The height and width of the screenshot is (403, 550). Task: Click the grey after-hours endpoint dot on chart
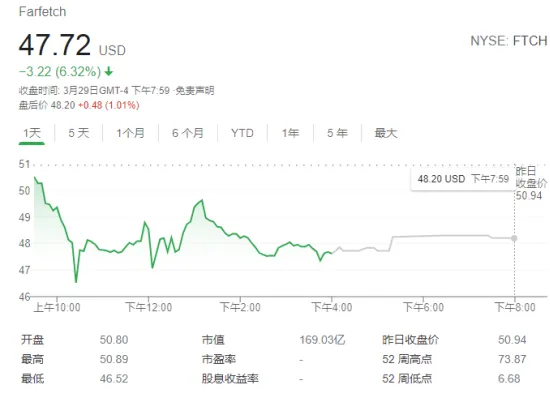[x=514, y=239]
